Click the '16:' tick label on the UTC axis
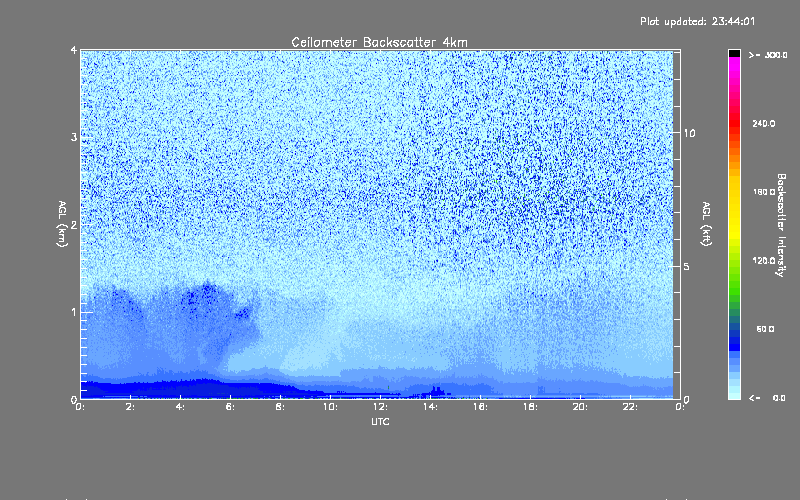This screenshot has width=800, height=500. click(480, 407)
